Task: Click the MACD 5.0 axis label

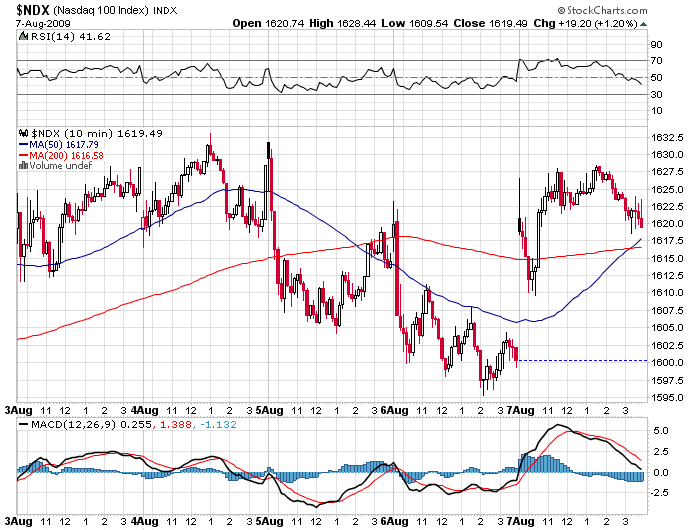Action: tap(660, 431)
